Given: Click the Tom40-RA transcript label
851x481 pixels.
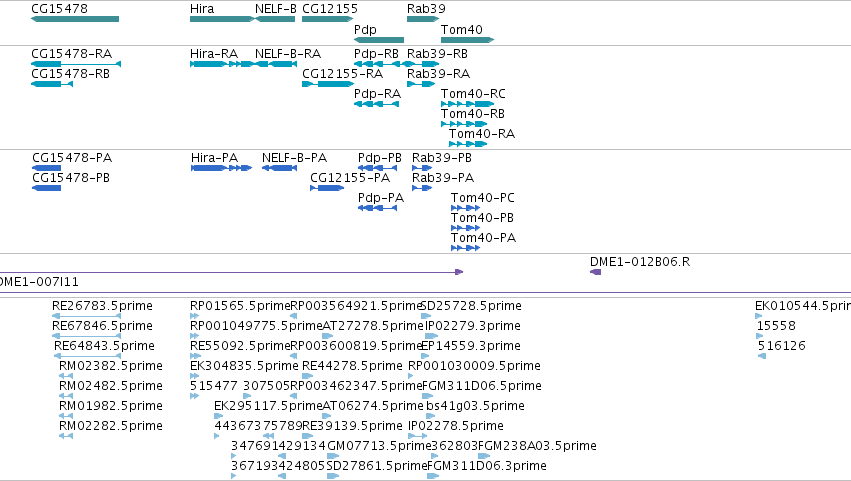Looking at the screenshot, I should (x=482, y=134).
